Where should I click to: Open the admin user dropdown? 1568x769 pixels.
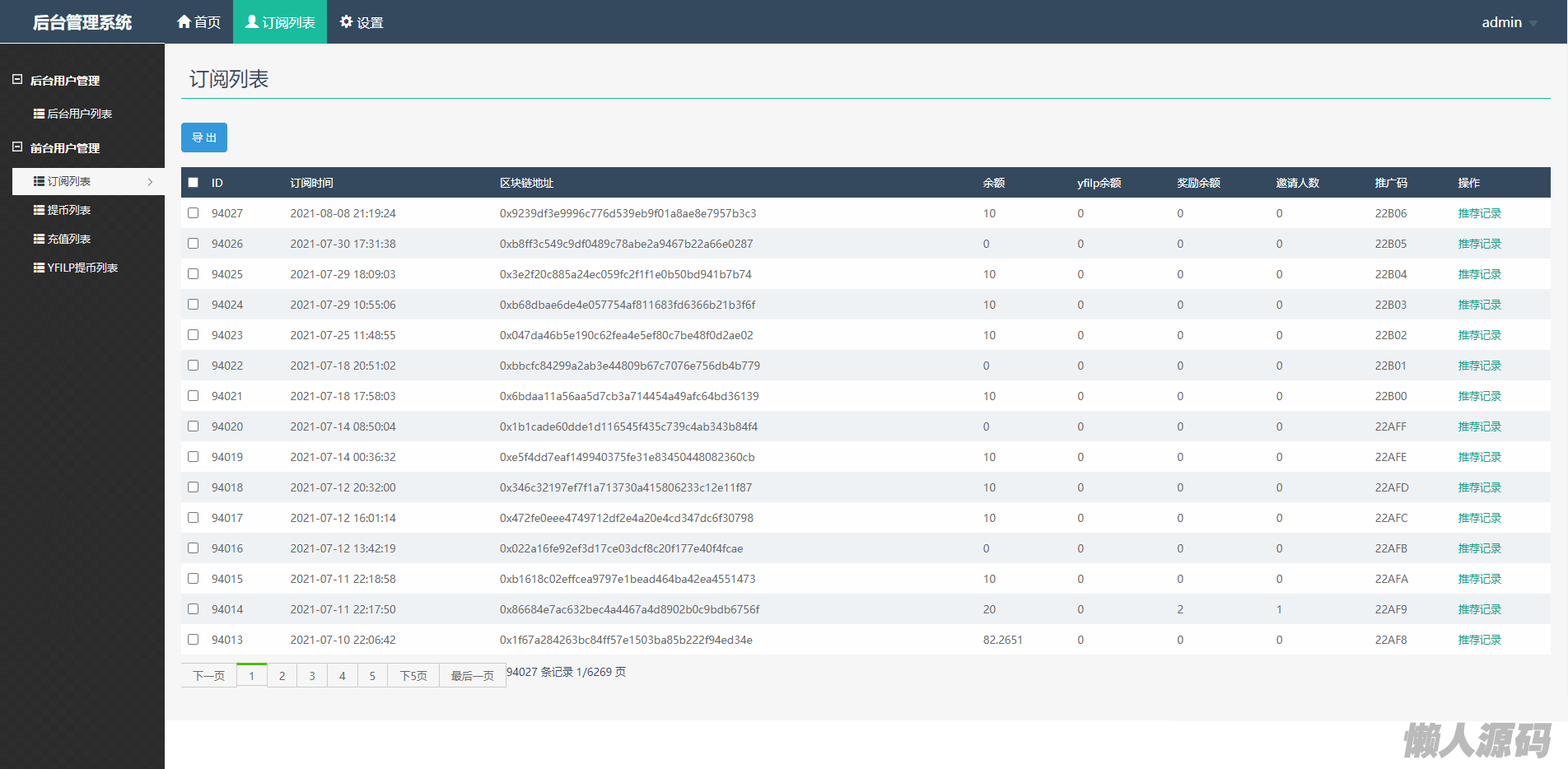pyautogui.click(x=1509, y=22)
